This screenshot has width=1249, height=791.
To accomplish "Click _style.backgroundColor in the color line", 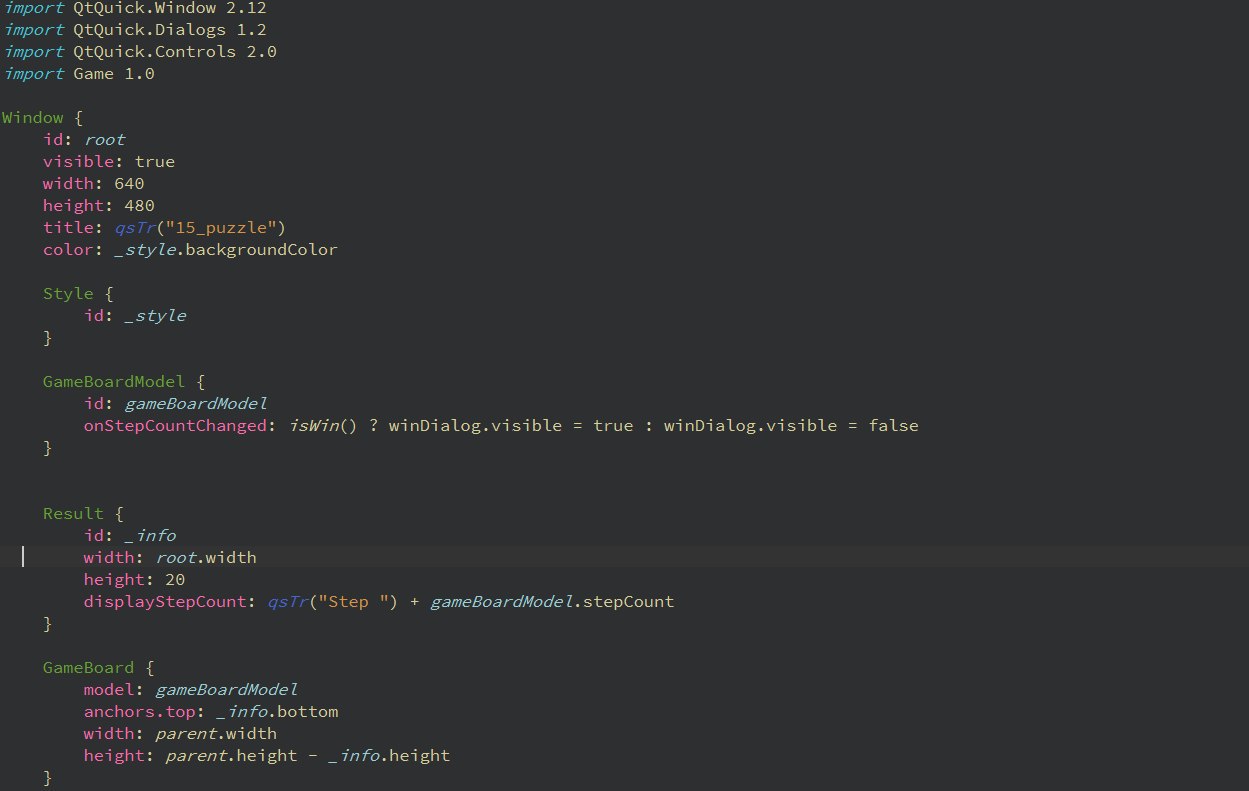I will [x=226, y=249].
